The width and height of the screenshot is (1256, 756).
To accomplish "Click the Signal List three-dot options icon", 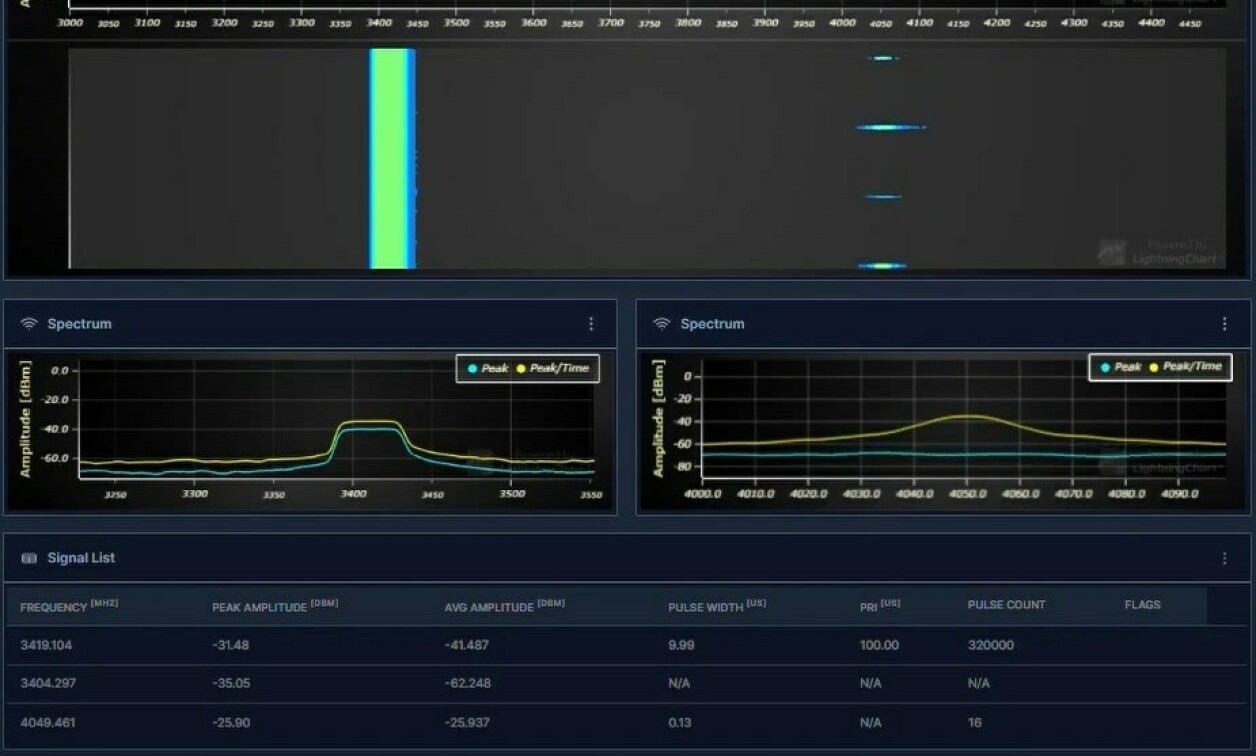I will (x=1224, y=558).
